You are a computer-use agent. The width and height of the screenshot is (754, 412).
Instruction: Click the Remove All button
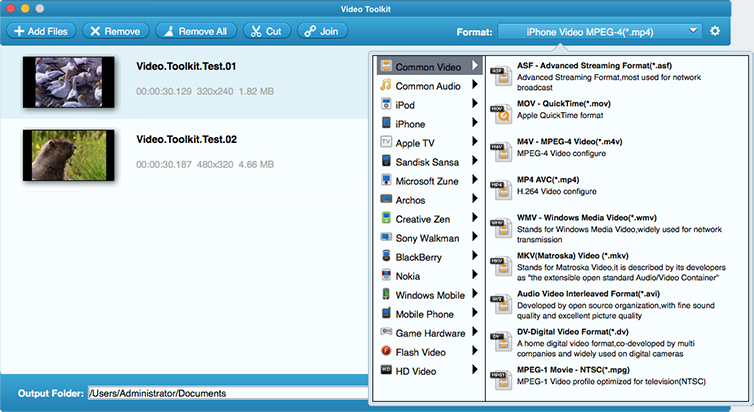point(195,31)
